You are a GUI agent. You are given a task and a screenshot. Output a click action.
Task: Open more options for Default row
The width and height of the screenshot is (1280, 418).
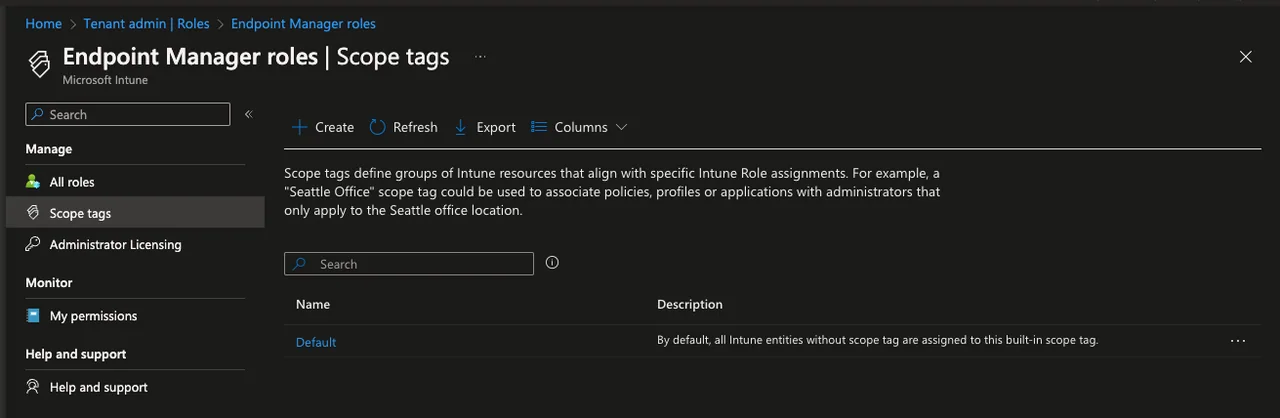[1238, 341]
